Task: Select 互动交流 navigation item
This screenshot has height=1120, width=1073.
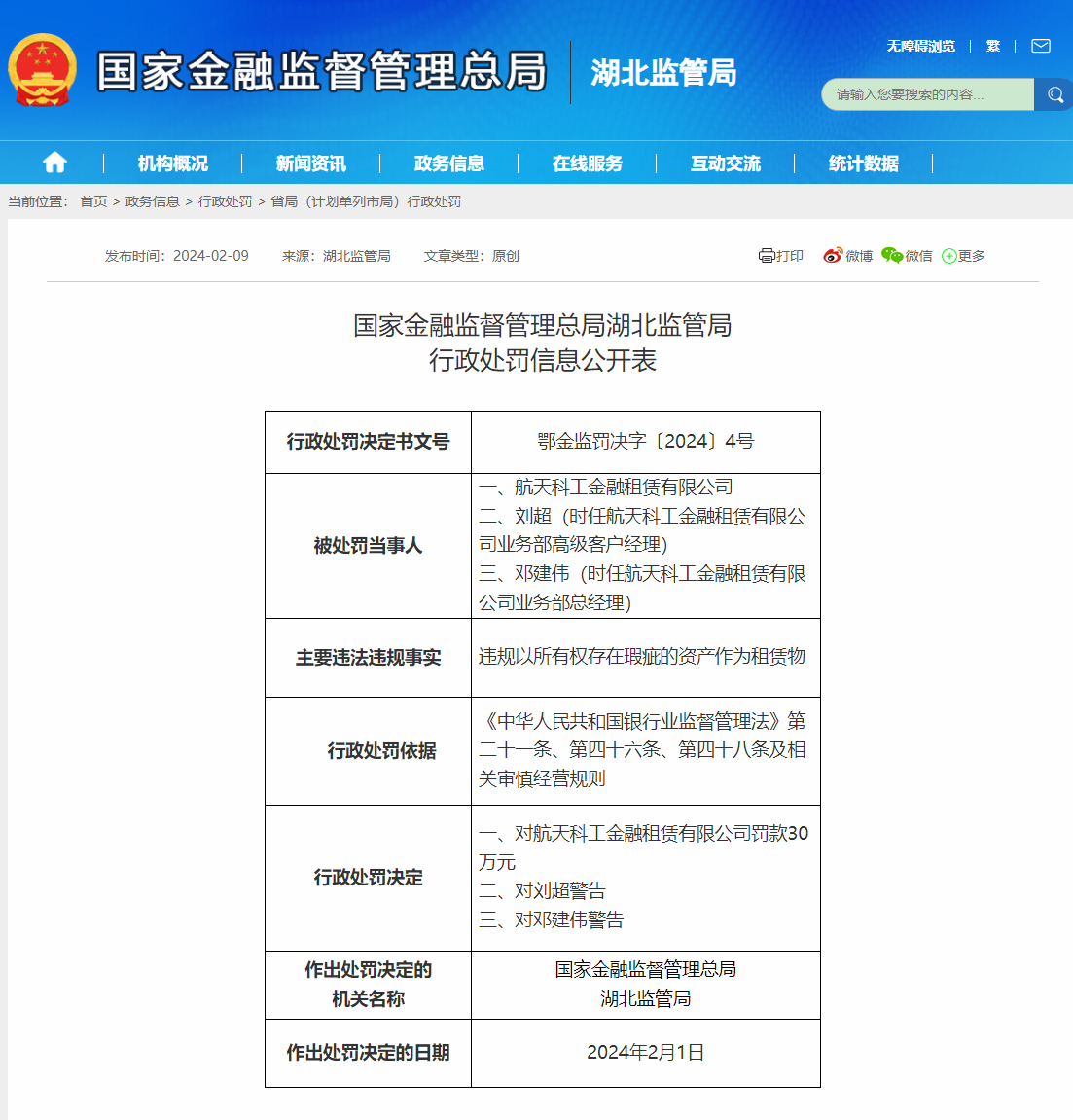Action: (725, 163)
